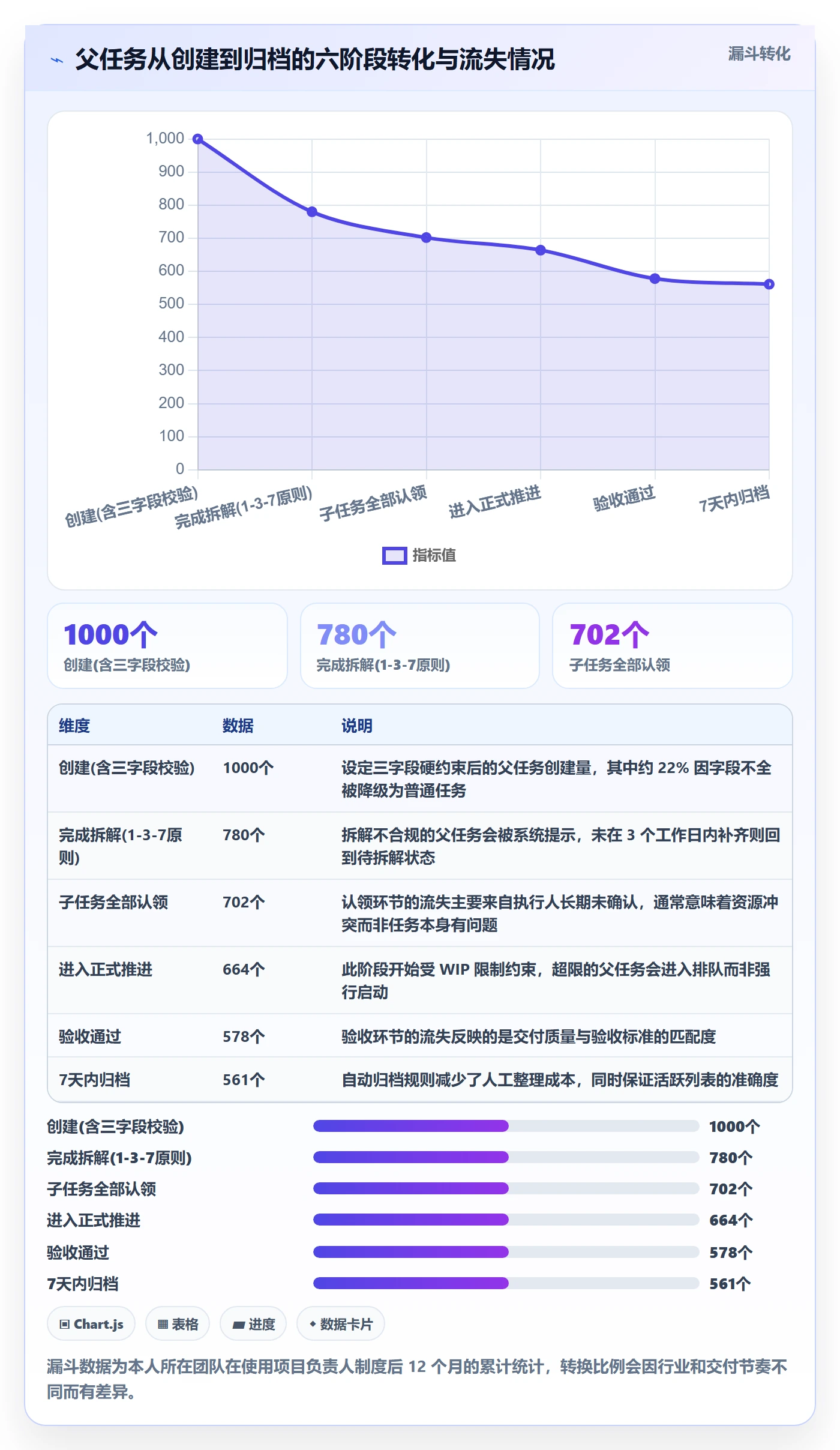This screenshot has height=1450, width=840.
Task: Click the 进入正式推进 progress bar
Action: (506, 1220)
